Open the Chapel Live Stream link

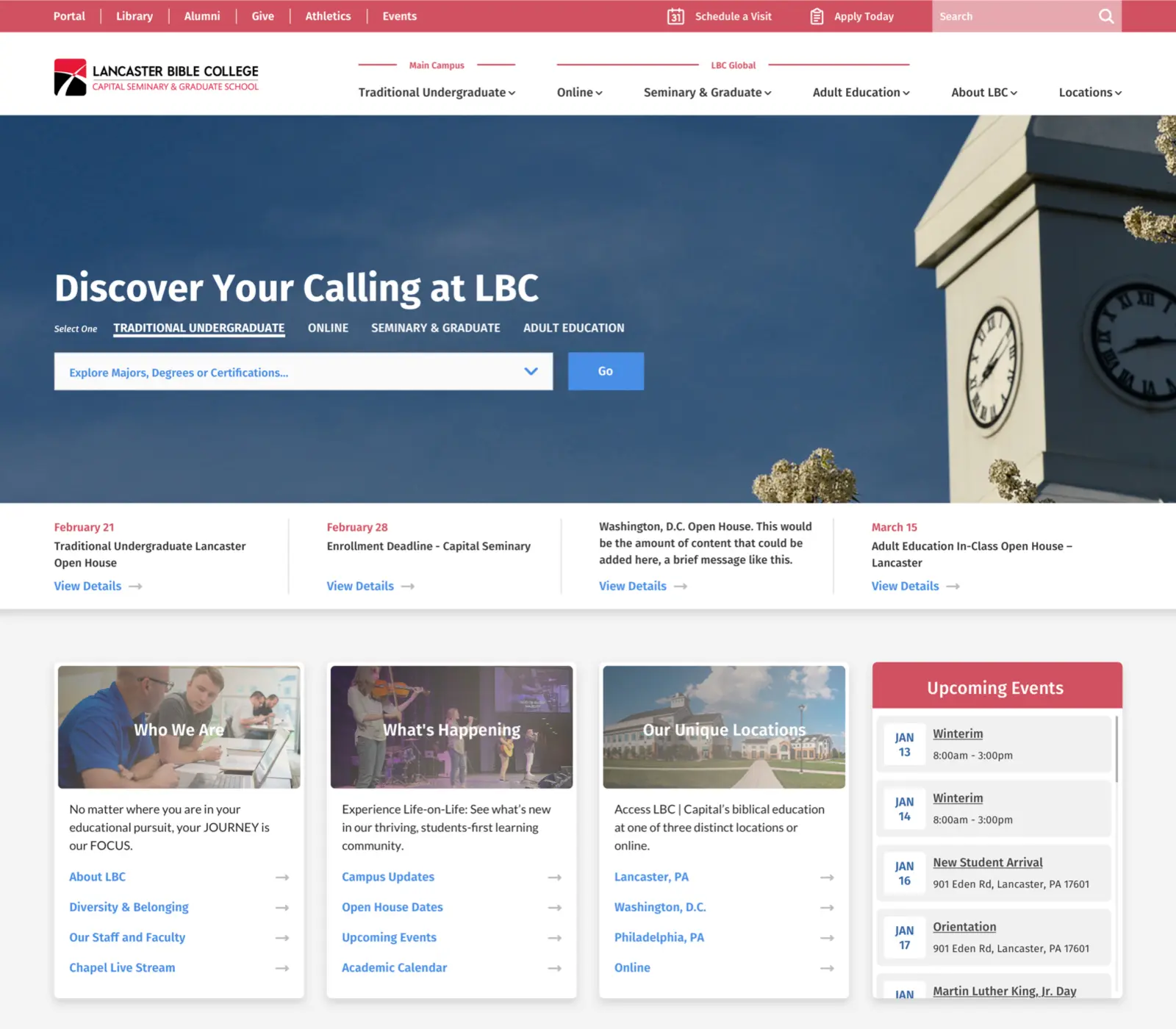pyautogui.click(x=122, y=967)
